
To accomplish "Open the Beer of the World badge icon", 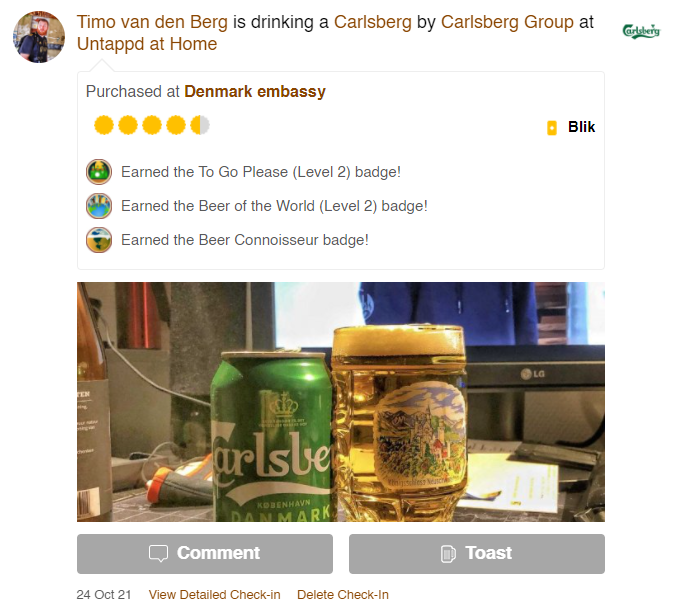I will (x=99, y=206).
